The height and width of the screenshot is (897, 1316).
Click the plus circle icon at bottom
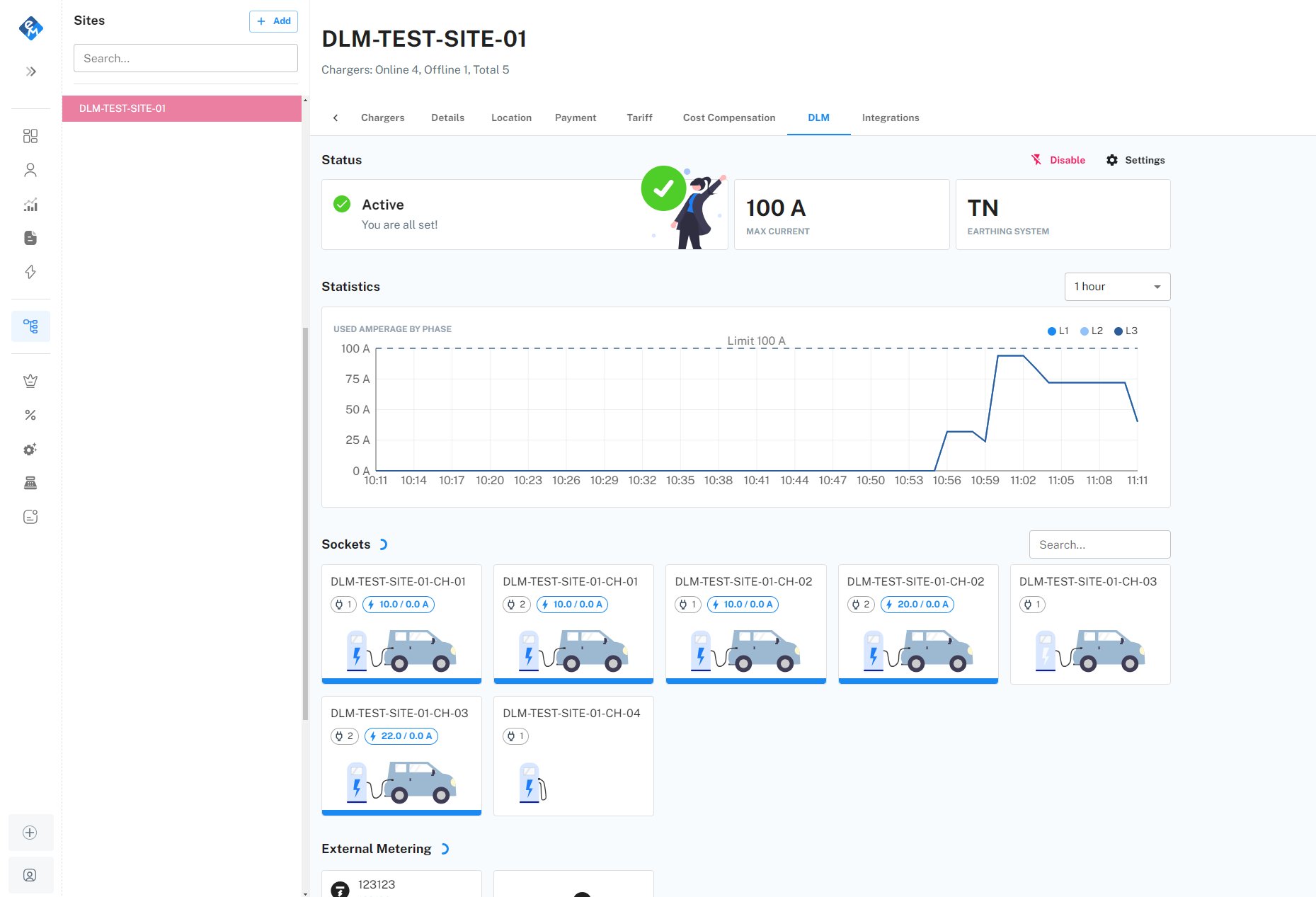pyautogui.click(x=30, y=833)
